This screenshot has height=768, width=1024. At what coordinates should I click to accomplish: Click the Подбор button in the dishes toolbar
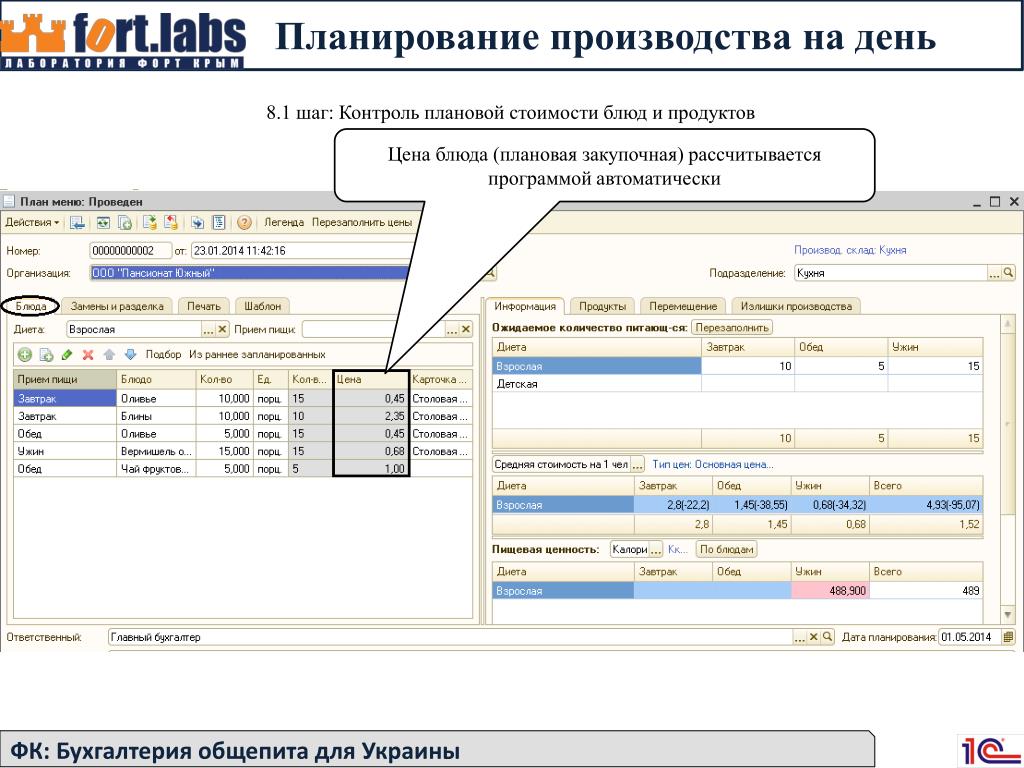(163, 355)
